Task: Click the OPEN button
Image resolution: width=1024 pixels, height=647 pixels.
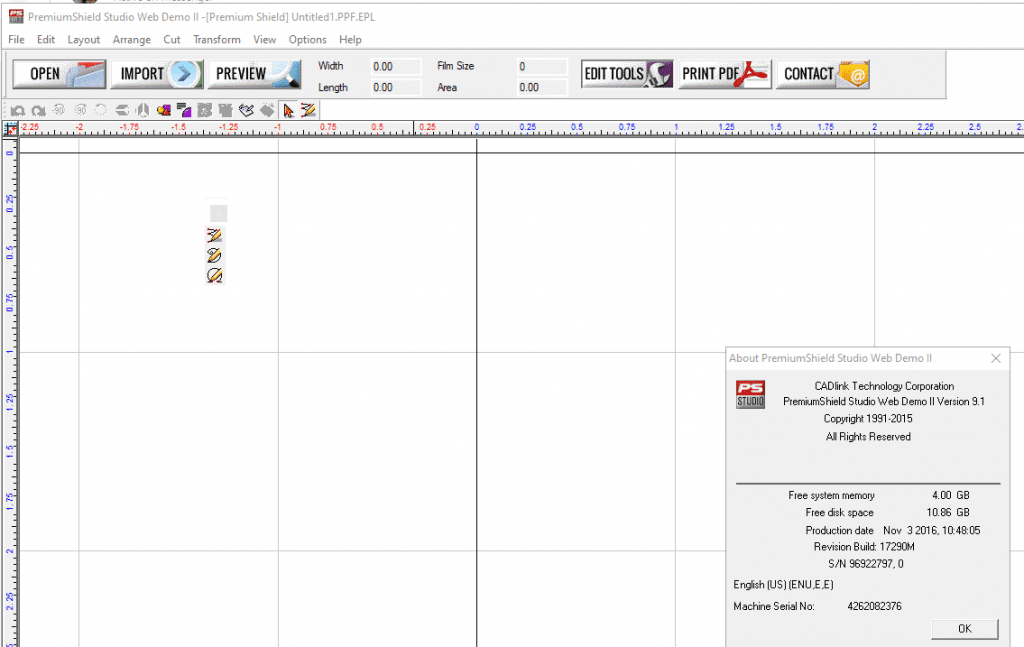Action: point(59,74)
